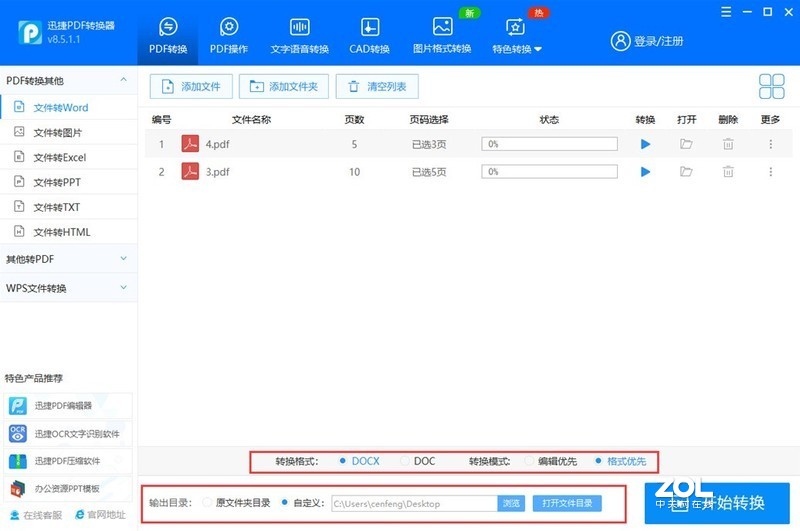
Task: Select the DOC format radio button
Action: (405, 461)
